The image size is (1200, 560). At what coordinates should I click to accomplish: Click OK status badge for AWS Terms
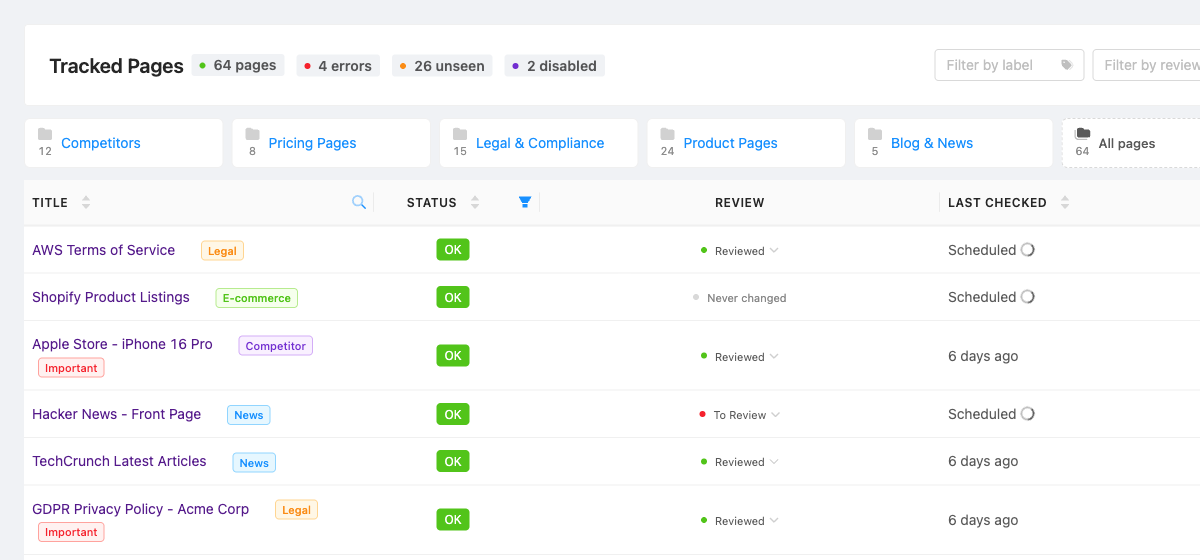tap(453, 250)
